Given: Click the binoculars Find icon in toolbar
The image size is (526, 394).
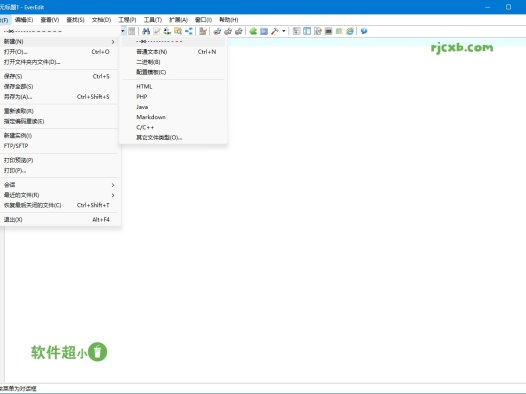Looking at the screenshot, I should (146, 31).
